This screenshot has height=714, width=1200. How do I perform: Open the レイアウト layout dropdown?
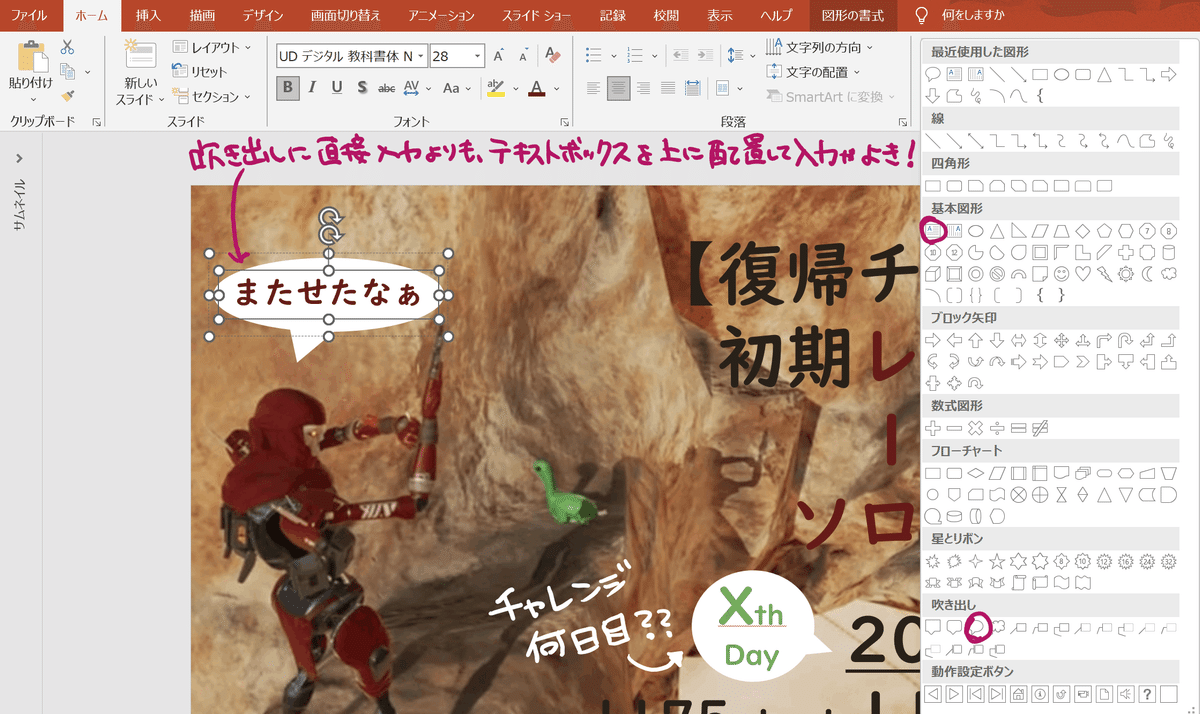(x=210, y=47)
